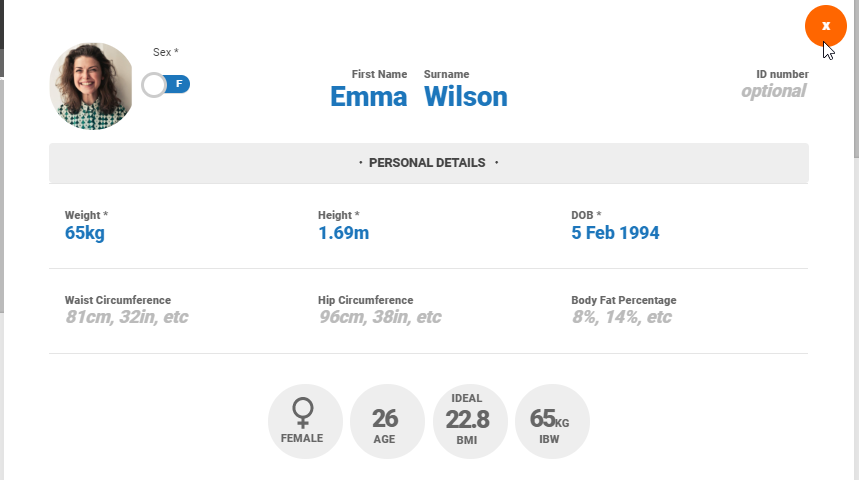Click the optional ID number field
Image resolution: width=859 pixels, height=480 pixels.
(773, 91)
